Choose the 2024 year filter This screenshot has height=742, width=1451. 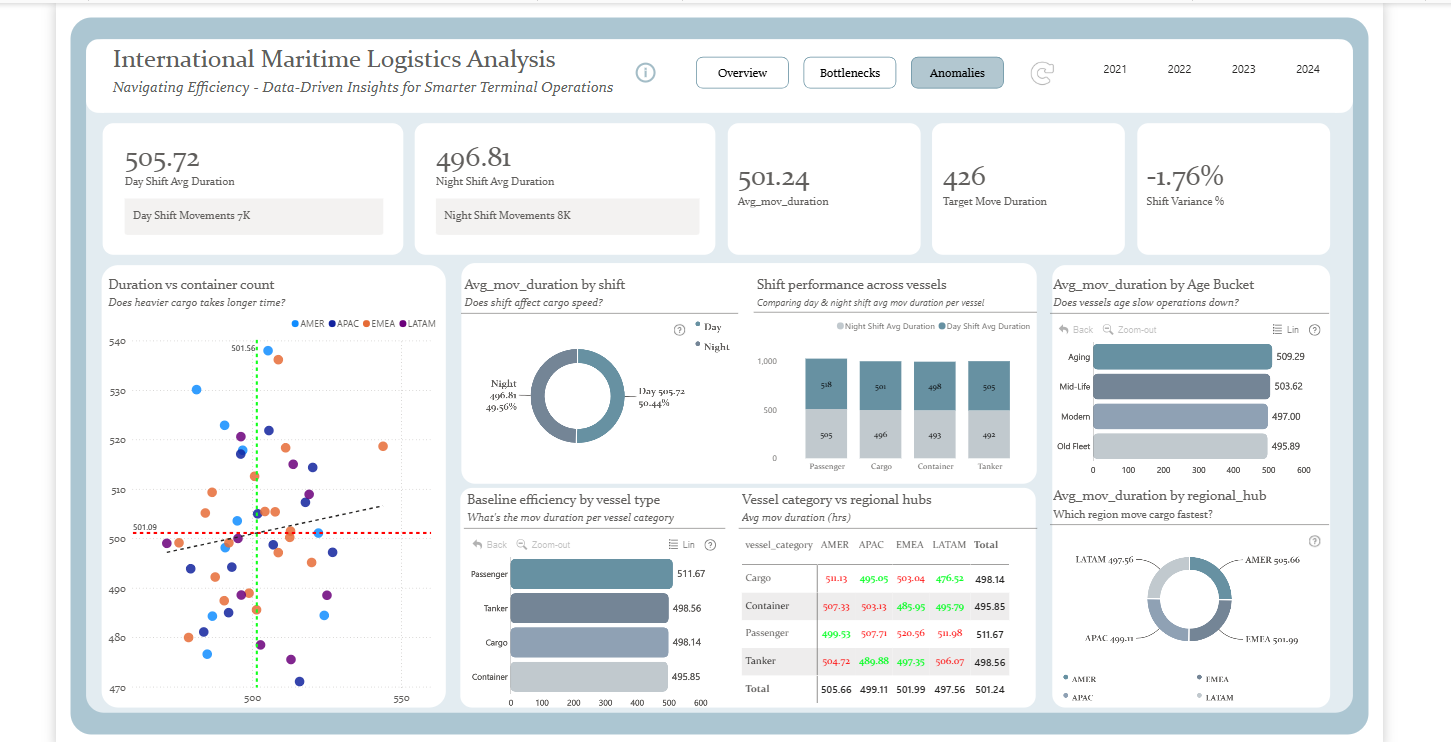click(1307, 70)
